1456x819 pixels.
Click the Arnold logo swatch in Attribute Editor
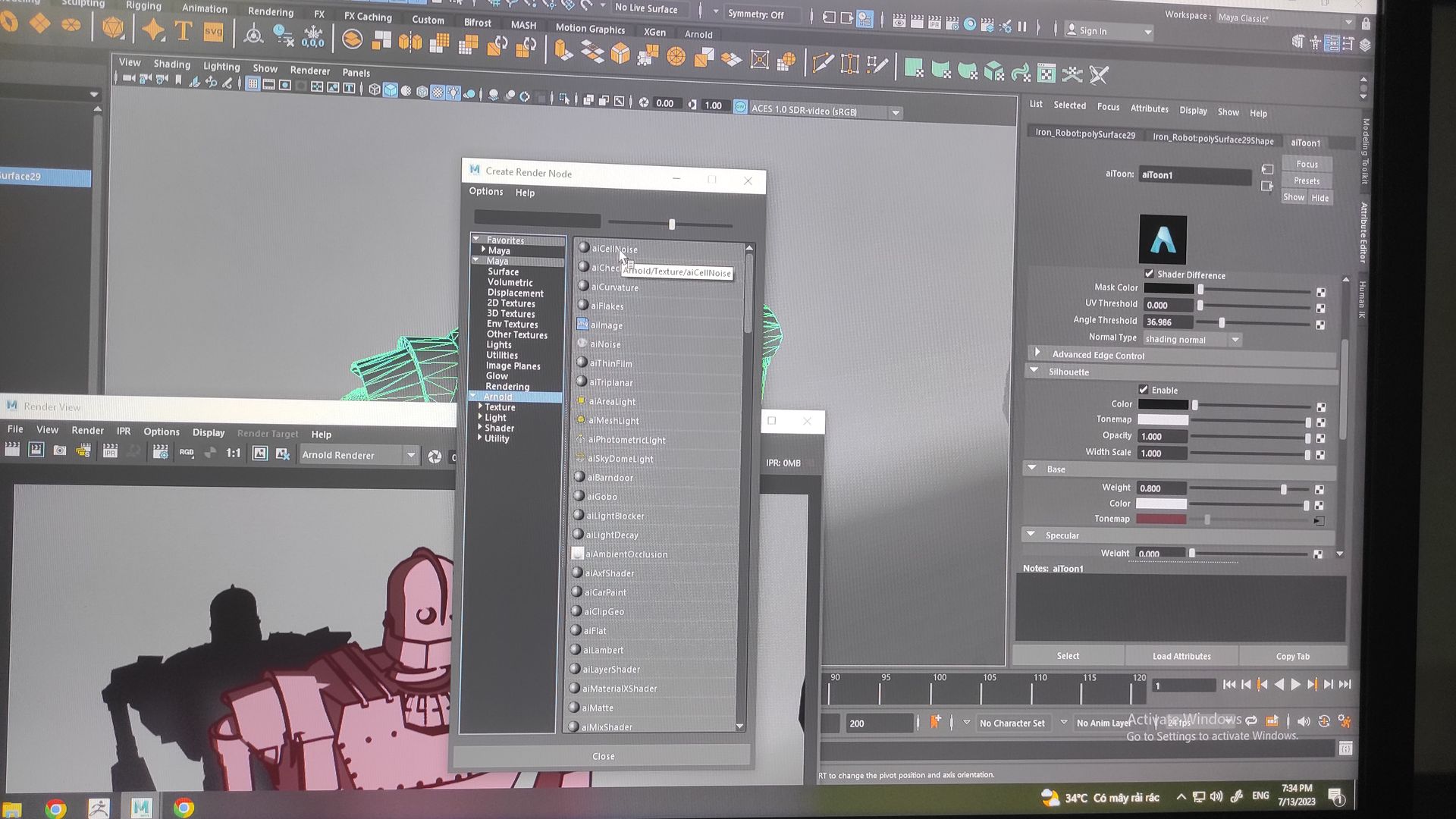(x=1163, y=240)
